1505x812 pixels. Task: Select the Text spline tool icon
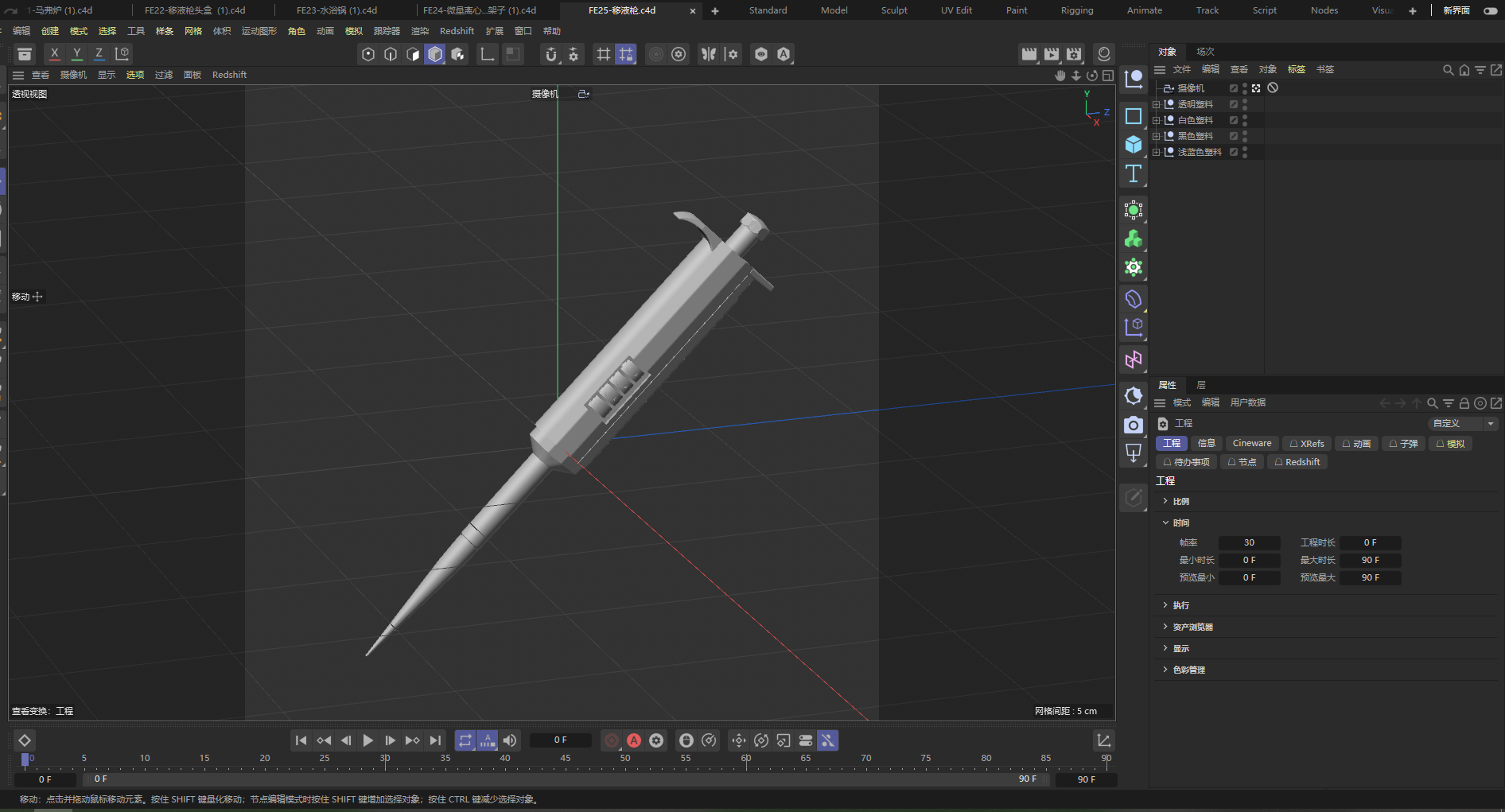coord(1134,173)
